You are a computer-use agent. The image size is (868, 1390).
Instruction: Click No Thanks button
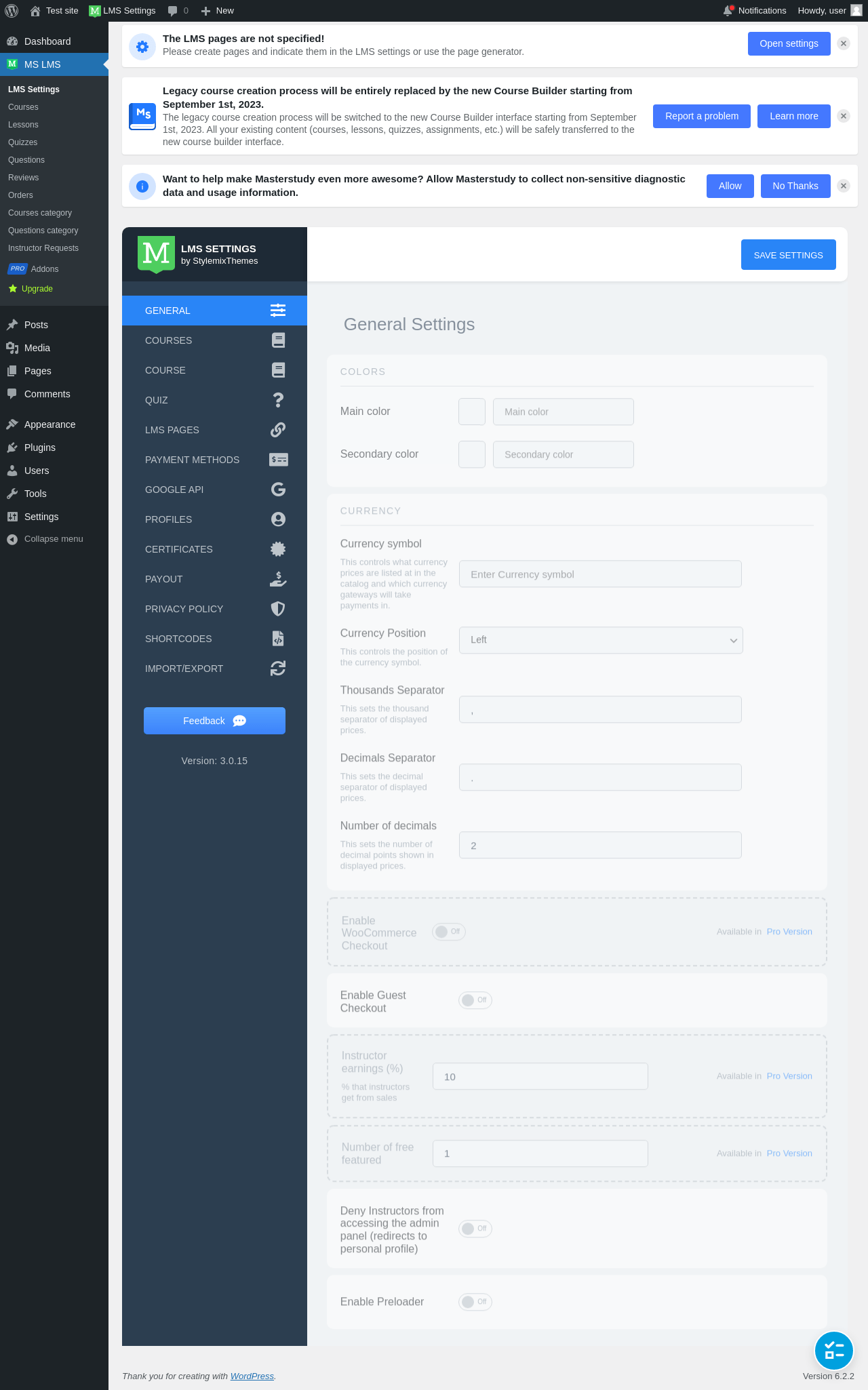(795, 186)
